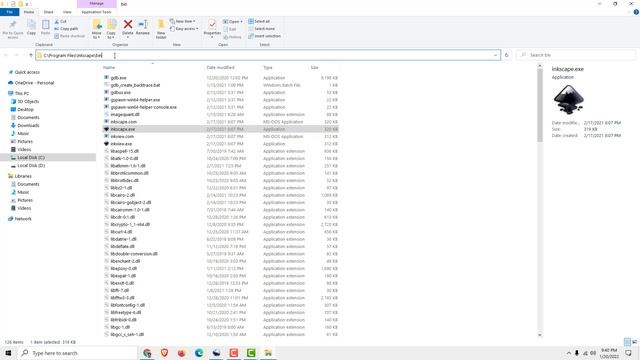
Task: Switch to Details view icon in status bar
Action: (x=627, y=342)
